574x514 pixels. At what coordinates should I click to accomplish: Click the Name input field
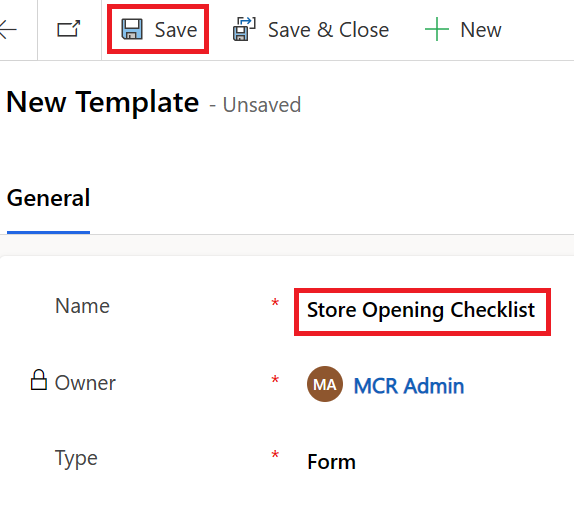pos(422,312)
